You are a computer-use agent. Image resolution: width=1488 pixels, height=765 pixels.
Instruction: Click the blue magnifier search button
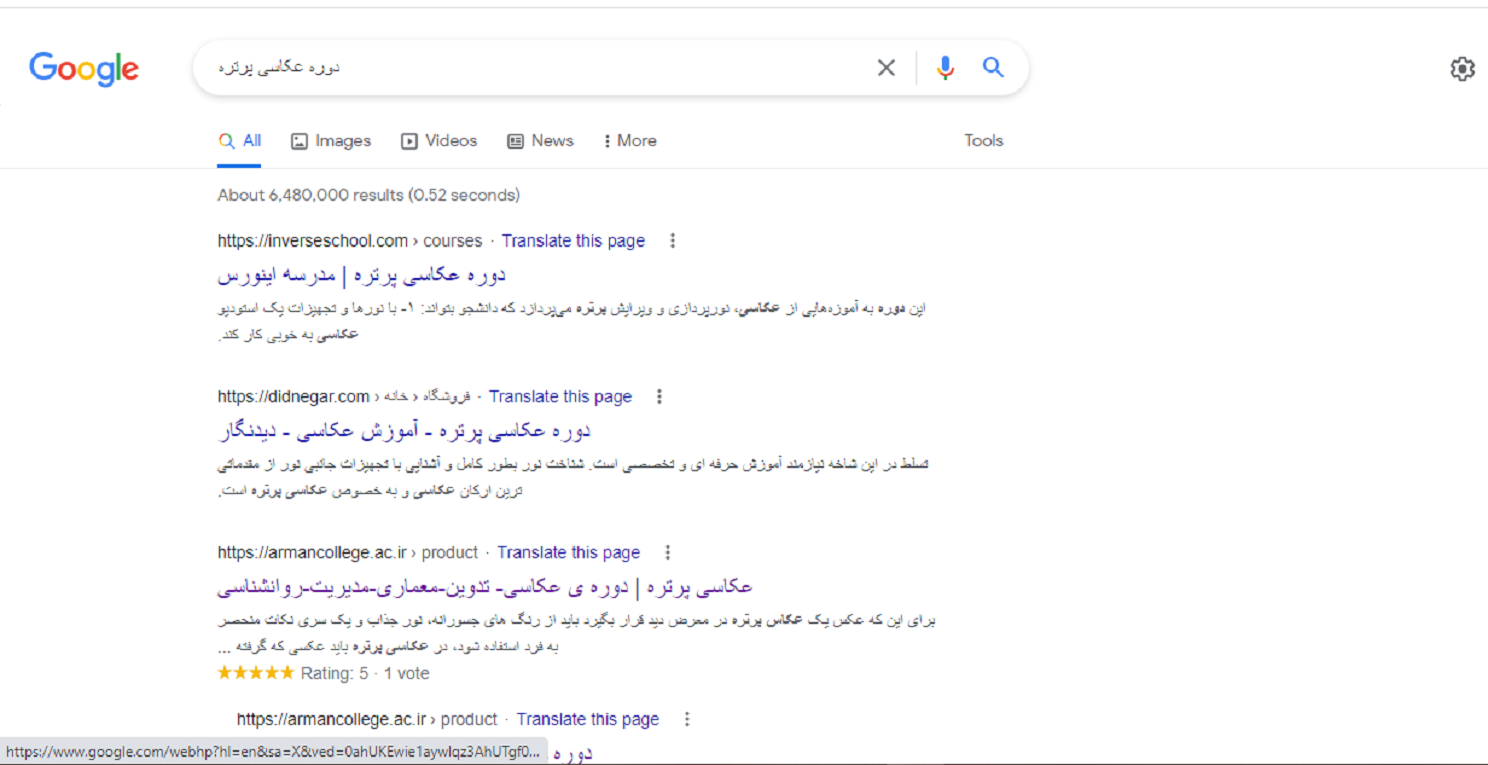[x=993, y=67]
